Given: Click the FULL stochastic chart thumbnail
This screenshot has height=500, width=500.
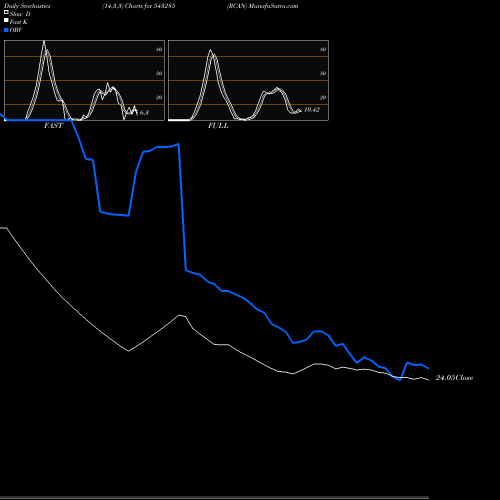Looking at the screenshot, I should coord(248,80).
